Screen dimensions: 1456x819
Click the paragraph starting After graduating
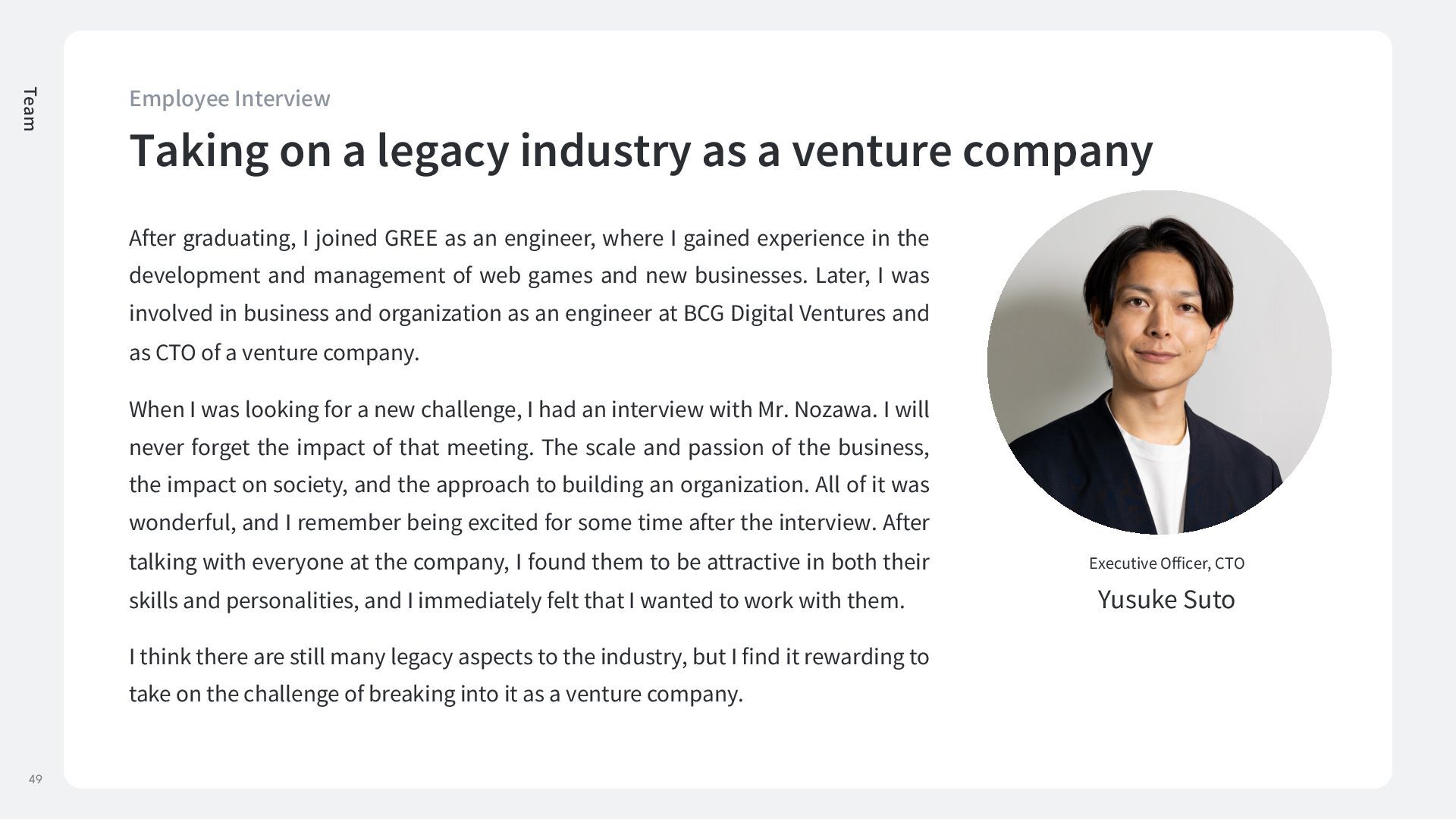click(x=529, y=294)
